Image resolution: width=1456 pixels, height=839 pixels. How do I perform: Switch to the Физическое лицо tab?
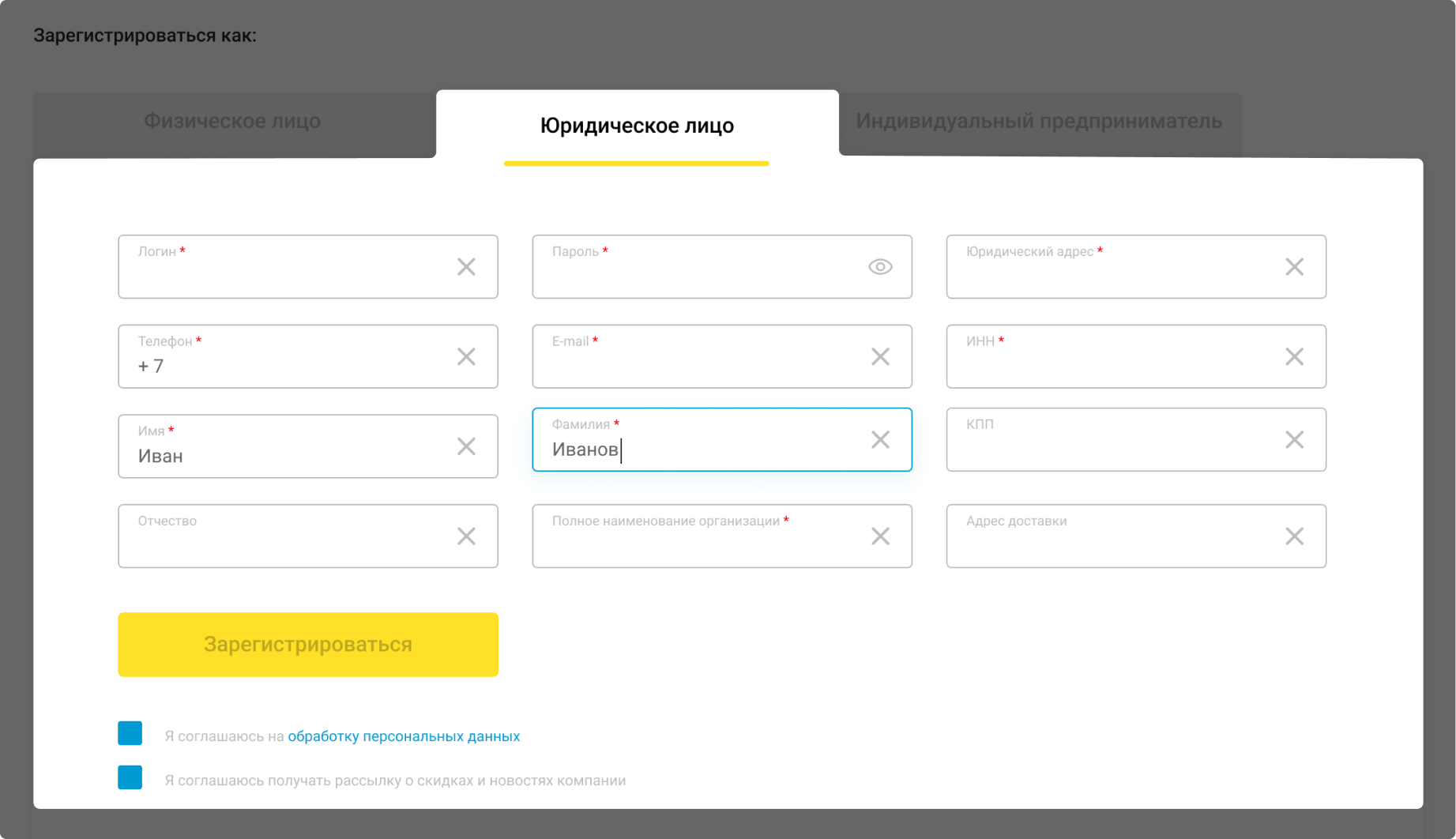click(231, 121)
